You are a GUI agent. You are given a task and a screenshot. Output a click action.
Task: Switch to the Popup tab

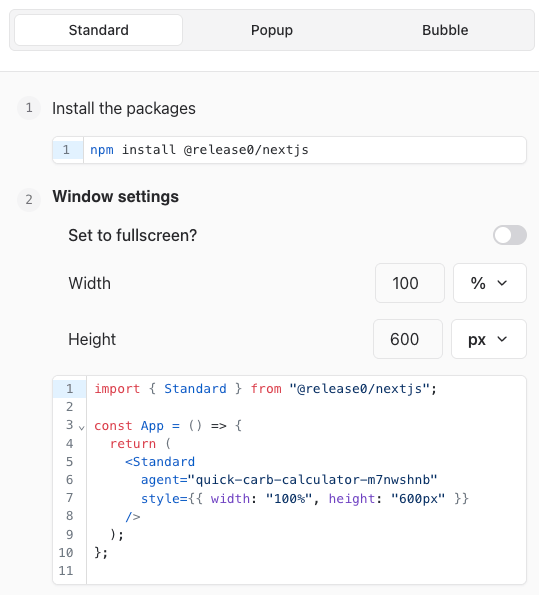click(x=272, y=30)
